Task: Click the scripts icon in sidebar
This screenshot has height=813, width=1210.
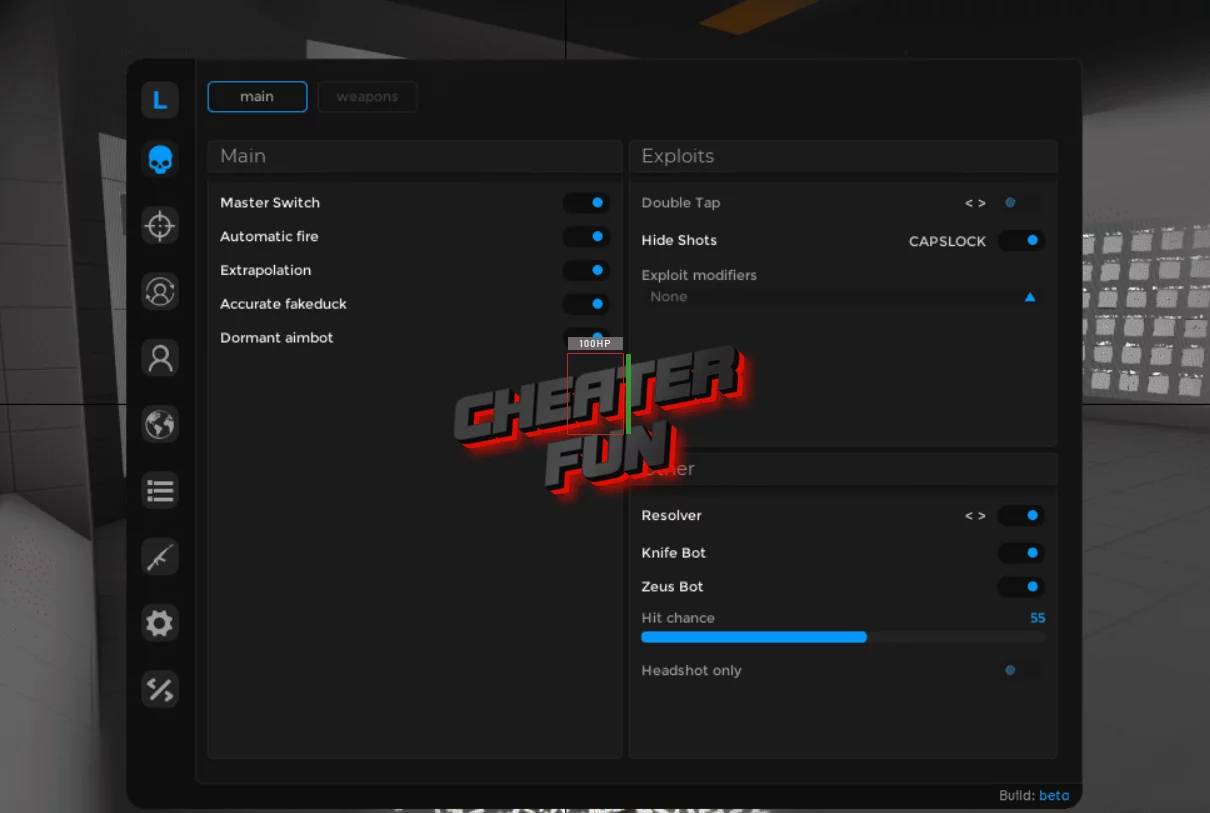Action: pos(159,690)
